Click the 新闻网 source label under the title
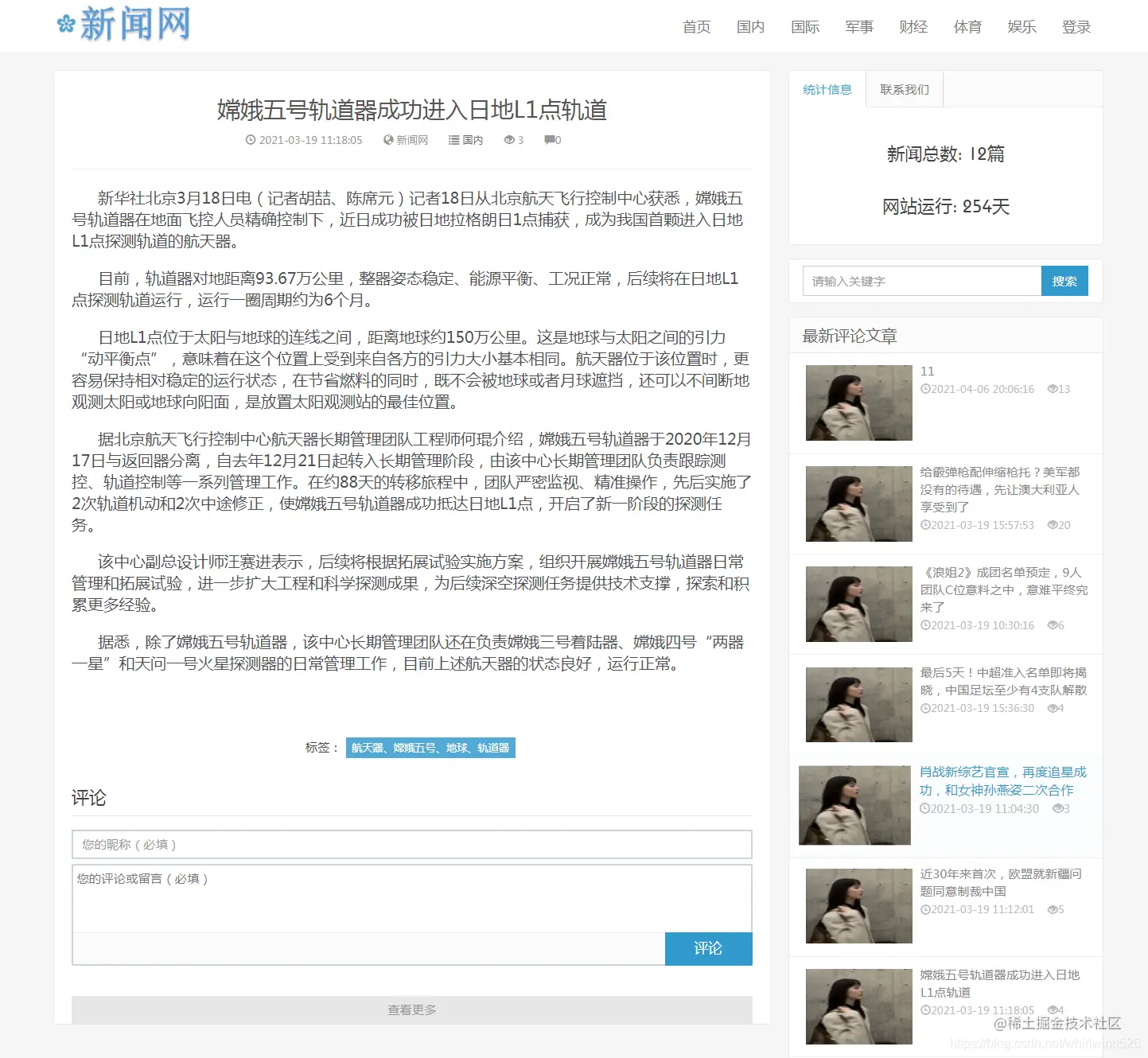 [412, 140]
